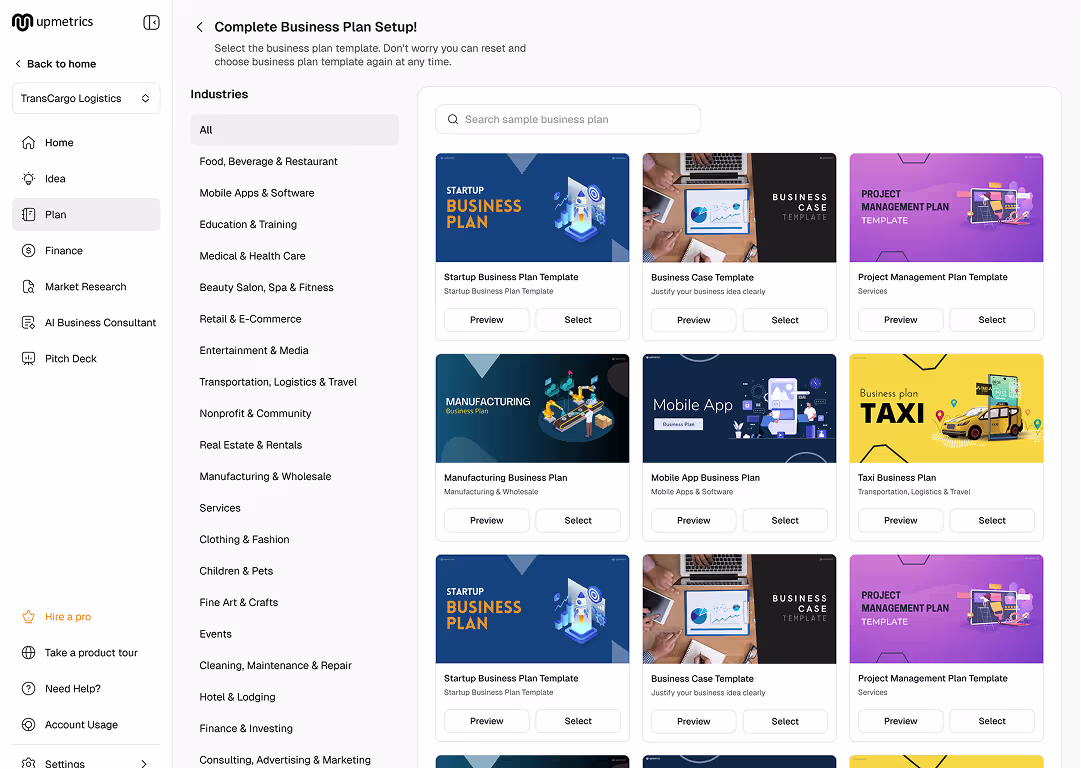1081x769 pixels.
Task: Open the Finance menu item
Action: pos(86,250)
